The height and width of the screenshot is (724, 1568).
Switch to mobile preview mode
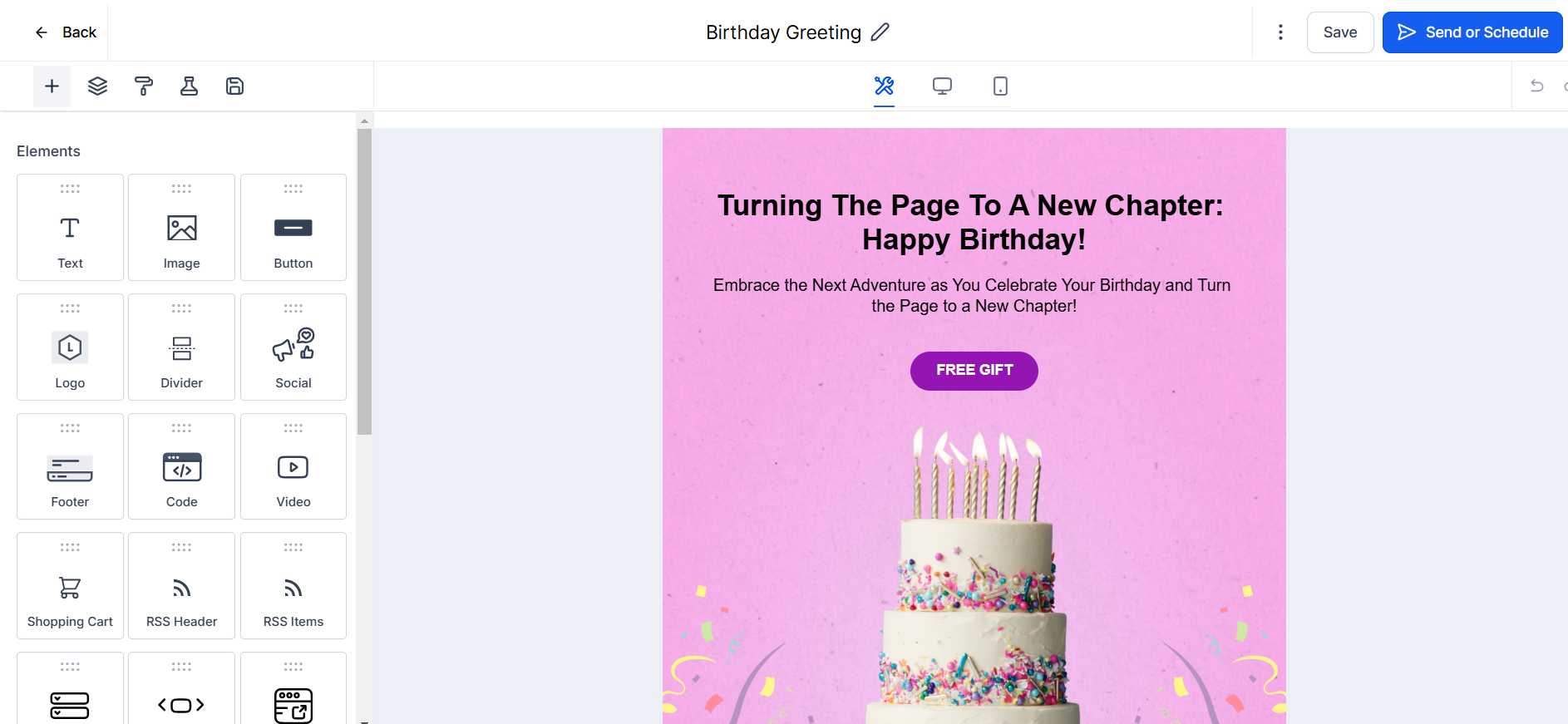click(x=1000, y=86)
